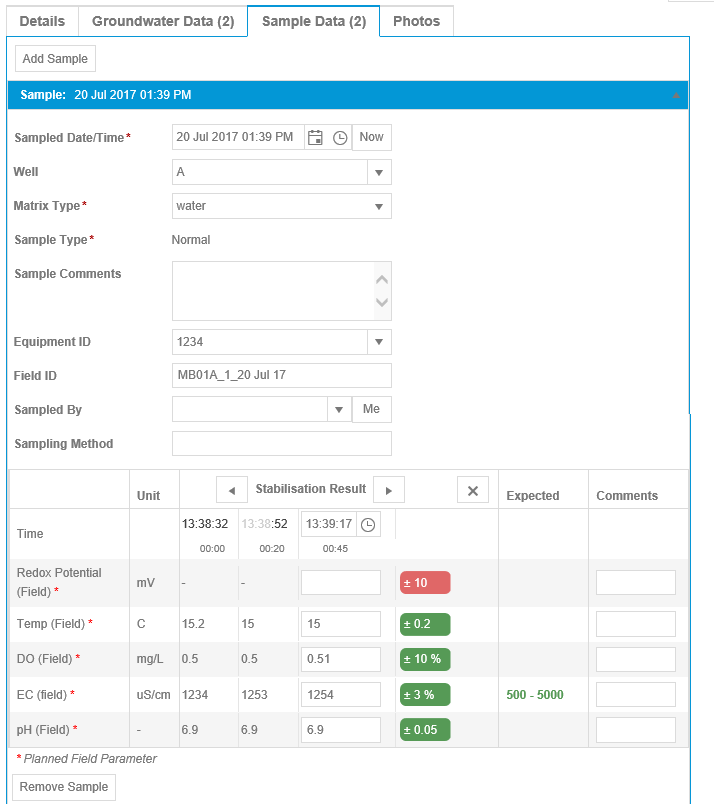This screenshot has width=714, height=804.
Task: Assign sampler with the Me button
Action: pyautogui.click(x=371, y=409)
